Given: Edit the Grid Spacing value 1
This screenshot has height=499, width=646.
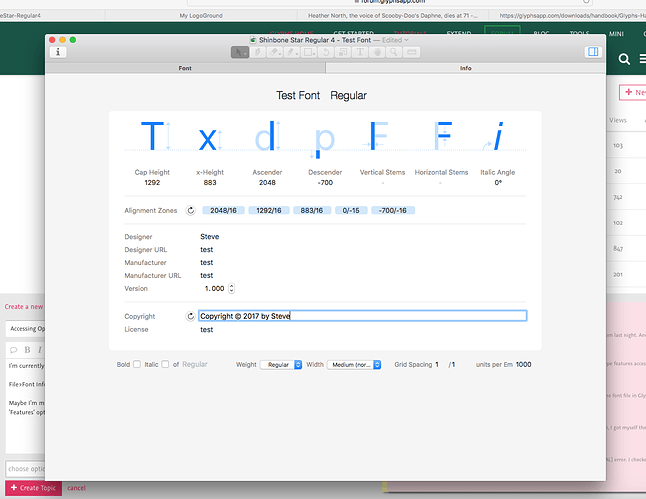Looking at the screenshot, I should 437,364.
